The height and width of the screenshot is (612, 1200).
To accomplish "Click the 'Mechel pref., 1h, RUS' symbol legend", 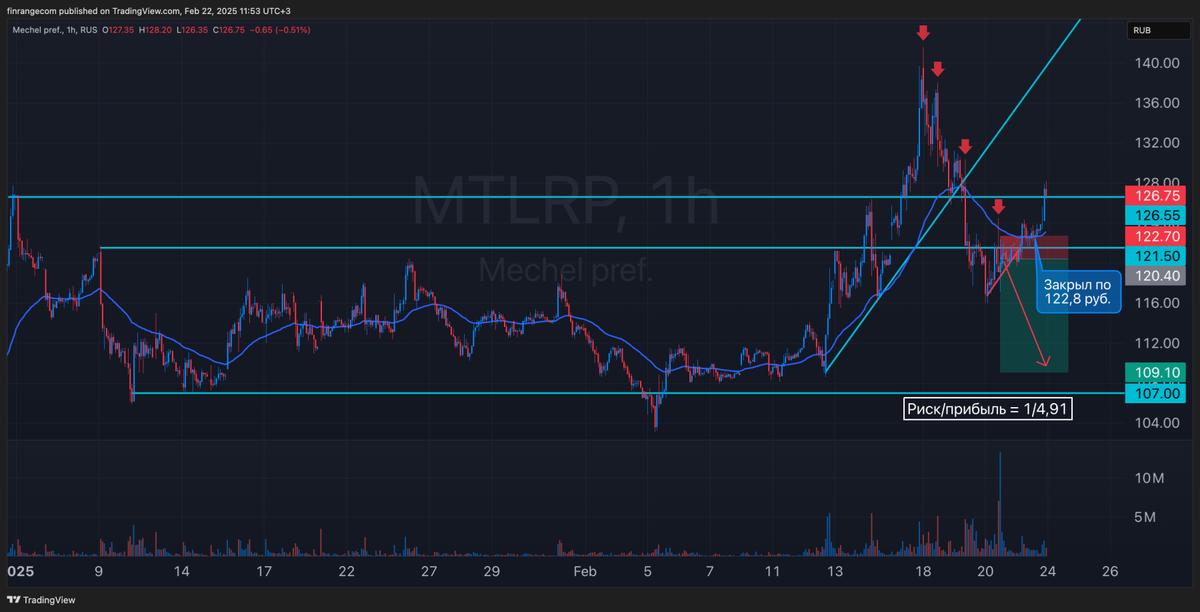I will (x=54, y=30).
